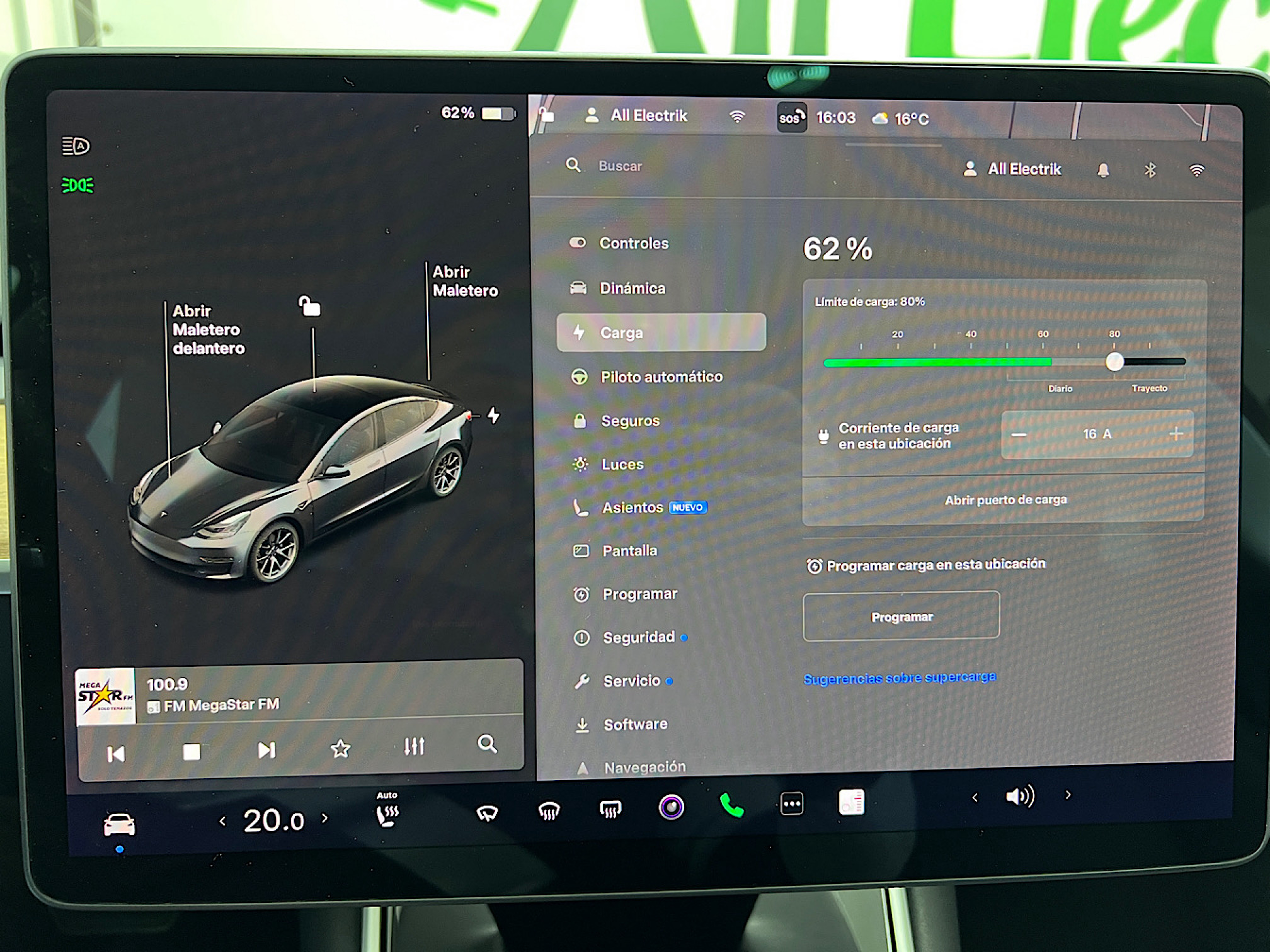Select the Luces menu item
This screenshot has width=1270, height=952.
click(x=622, y=465)
